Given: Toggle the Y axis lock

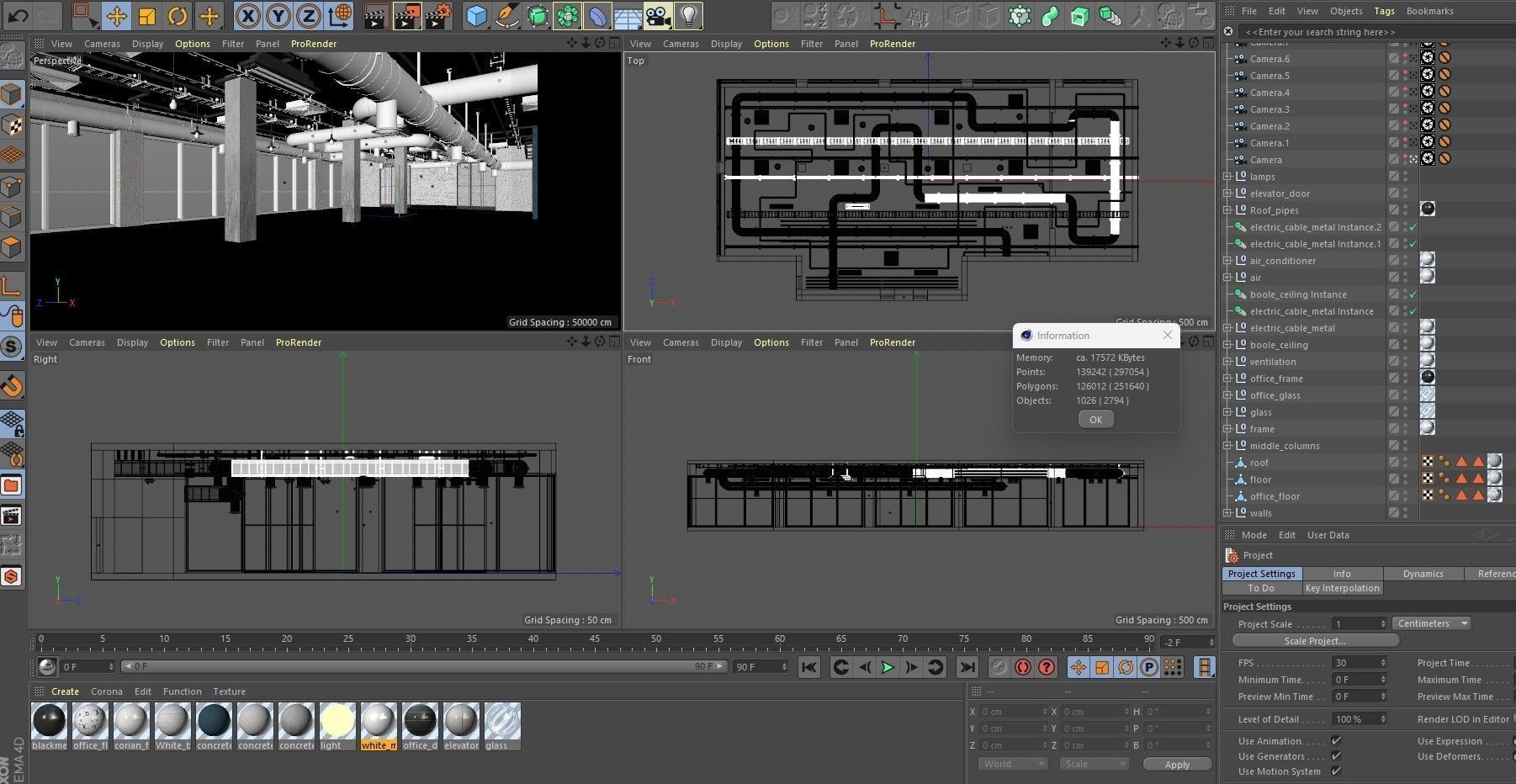Looking at the screenshot, I should click(278, 15).
